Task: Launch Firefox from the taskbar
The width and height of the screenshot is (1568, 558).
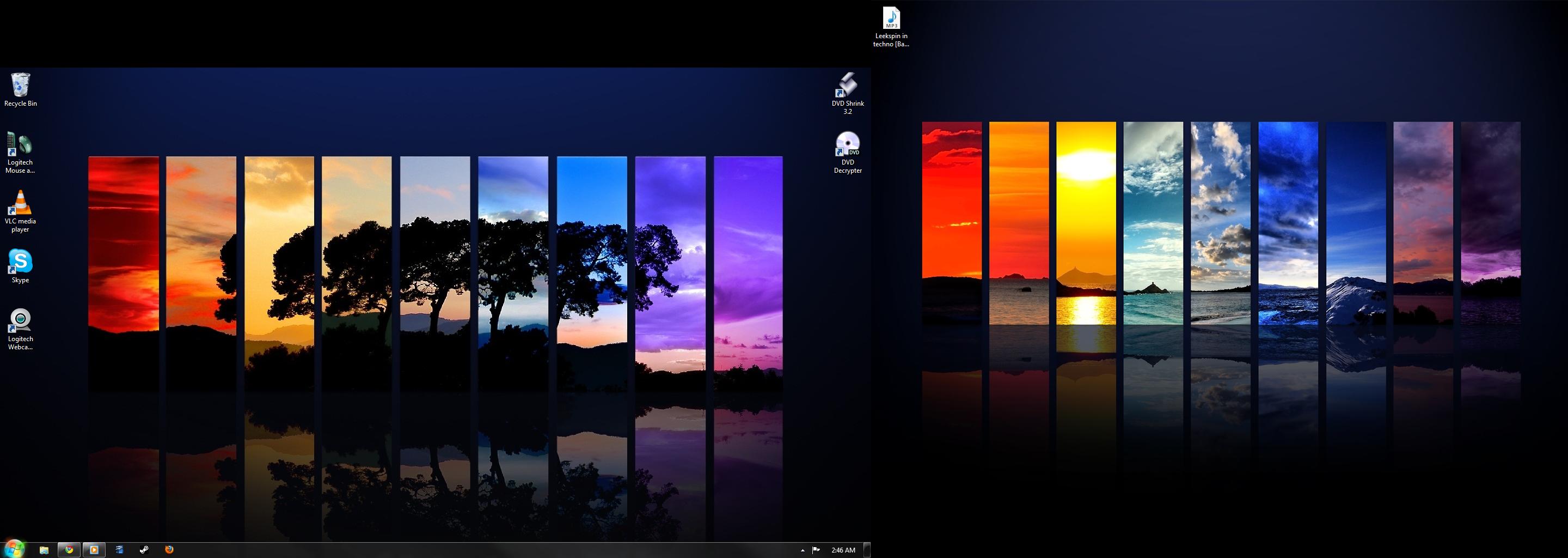Action: (169, 549)
